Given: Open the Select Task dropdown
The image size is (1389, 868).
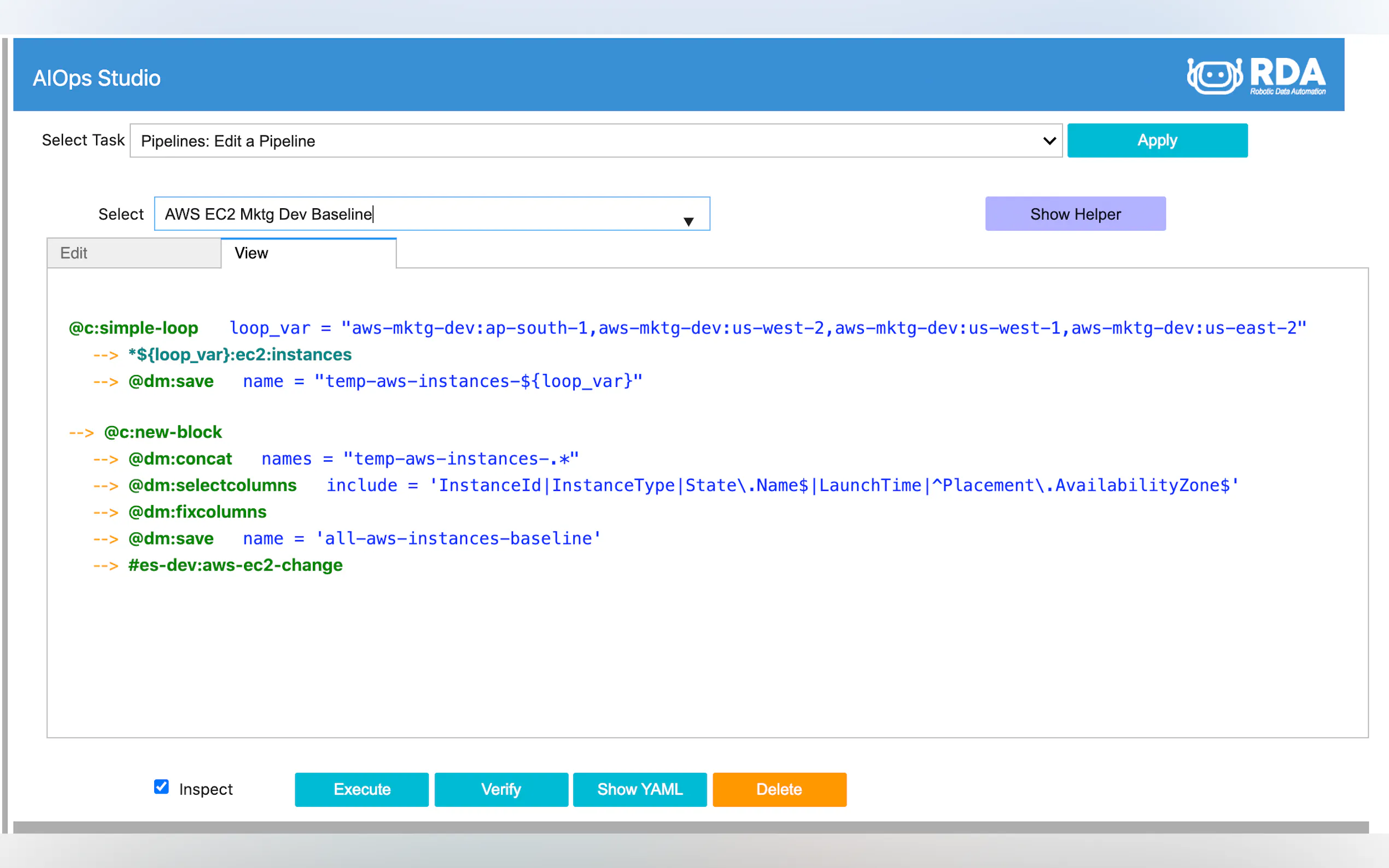Looking at the screenshot, I should pos(596,140).
